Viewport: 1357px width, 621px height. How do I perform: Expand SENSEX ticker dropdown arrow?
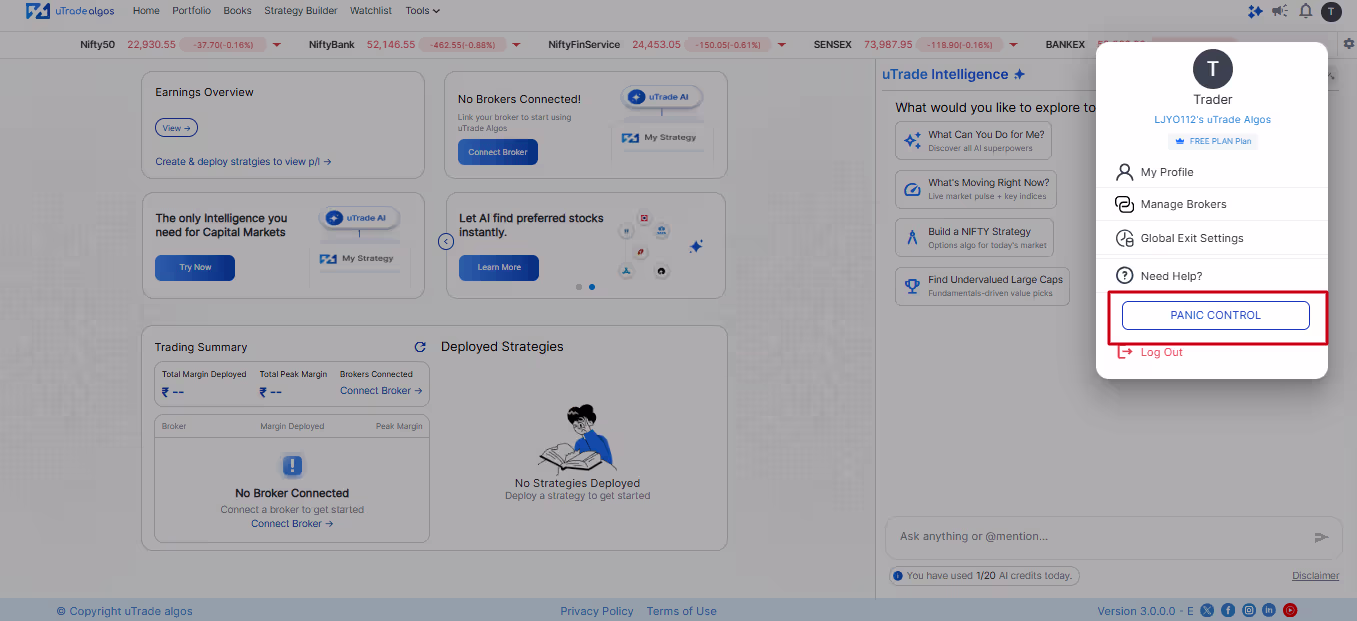point(1015,45)
